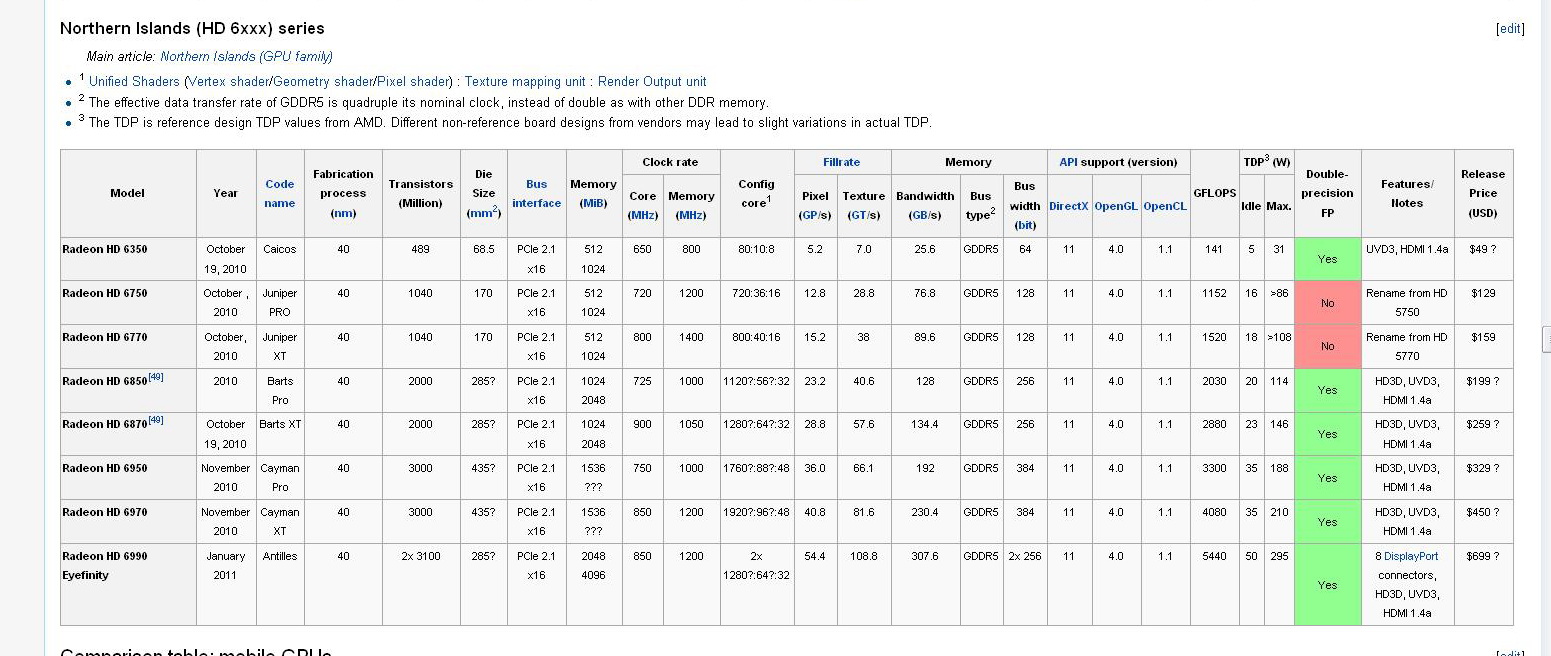Click the $49 release price cell
This screenshot has height=656, width=1551.
point(1483,259)
